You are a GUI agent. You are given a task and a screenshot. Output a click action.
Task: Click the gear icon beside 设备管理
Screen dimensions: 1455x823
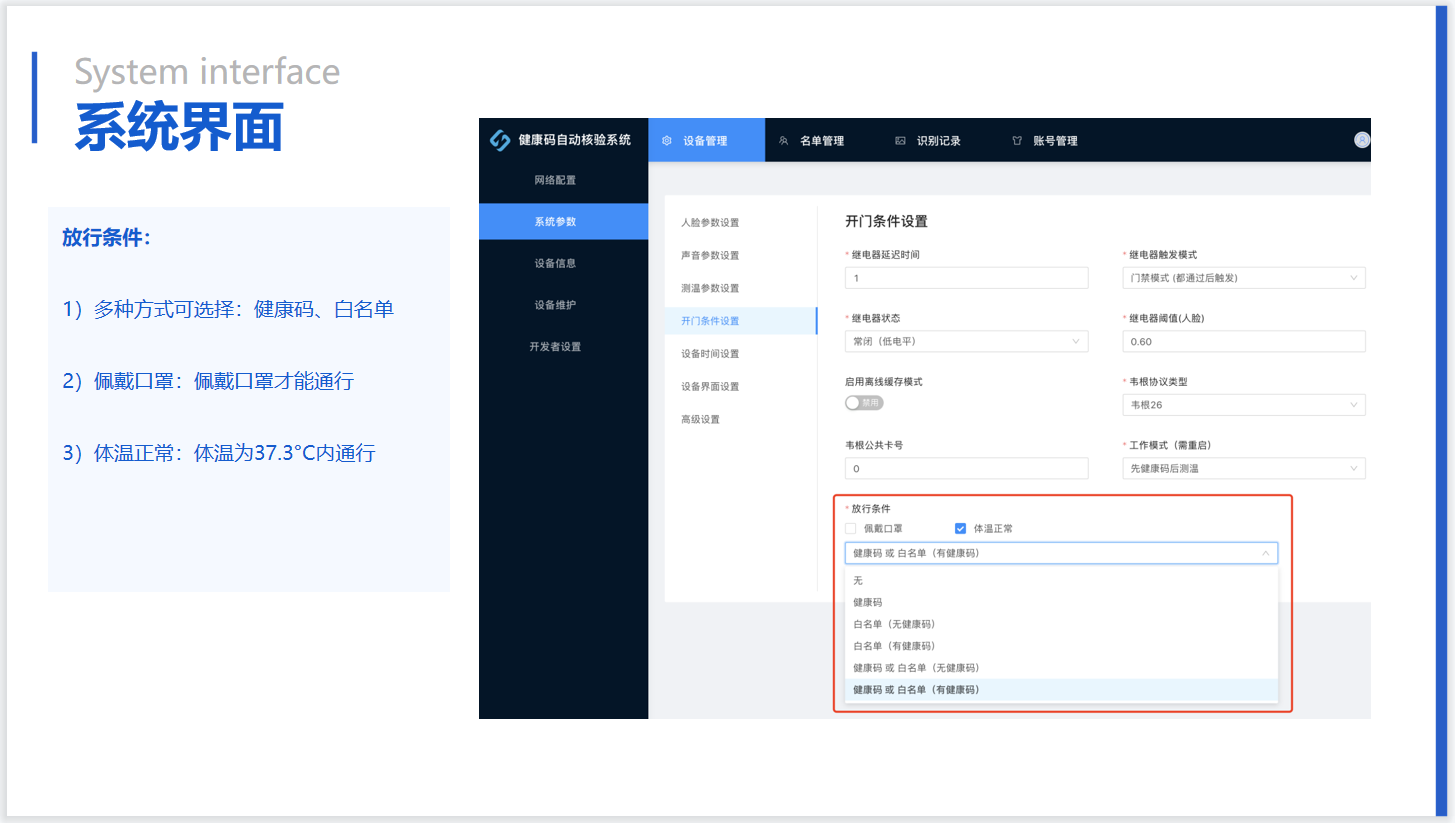pos(667,141)
